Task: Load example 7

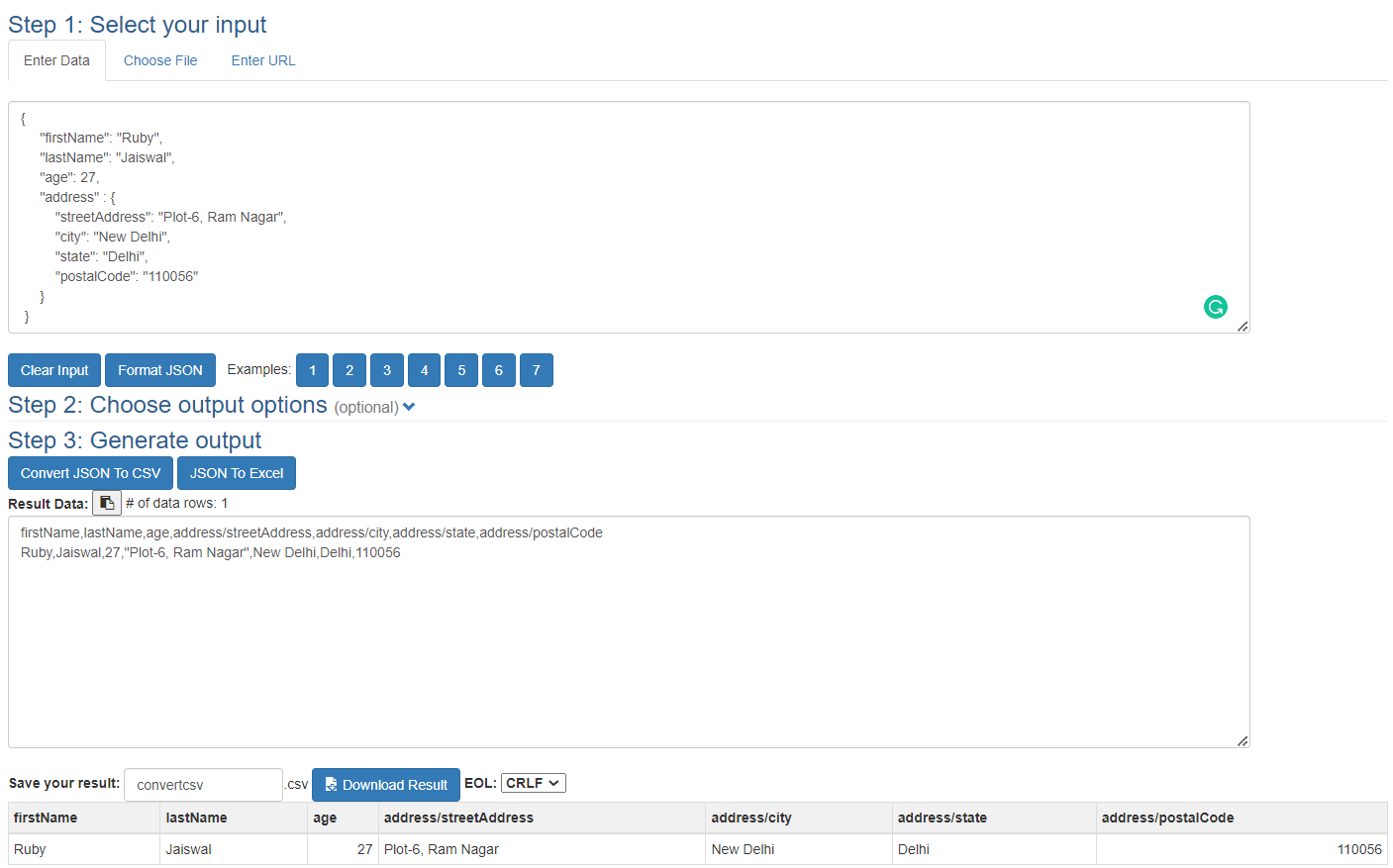Action: 536,370
